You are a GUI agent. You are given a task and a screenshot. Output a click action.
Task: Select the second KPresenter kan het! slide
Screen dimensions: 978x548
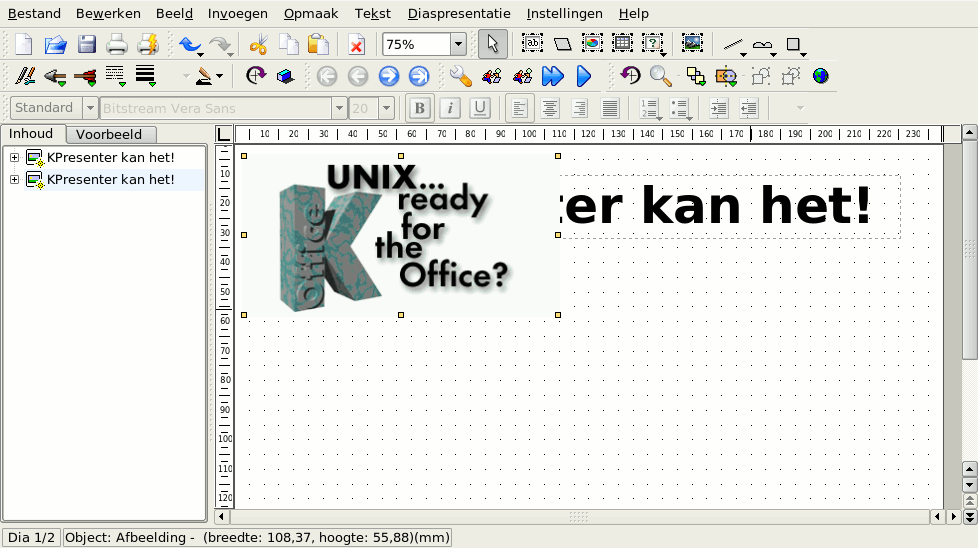110,180
